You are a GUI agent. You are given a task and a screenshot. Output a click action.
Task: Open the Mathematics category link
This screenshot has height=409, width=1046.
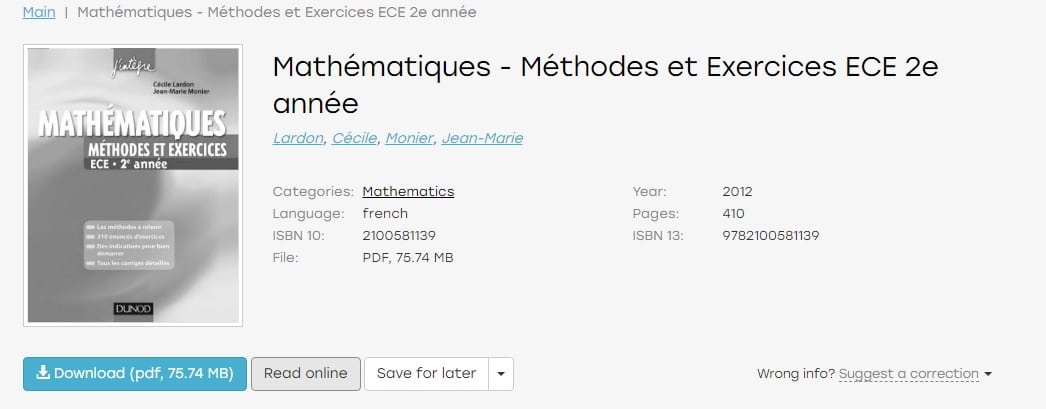coord(408,191)
